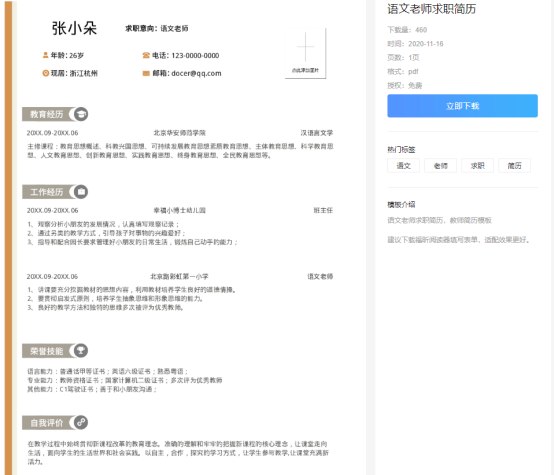This screenshot has width=554, height=475.
Task: Click the briefcase icon beside 工作经历
Action: tap(81, 192)
